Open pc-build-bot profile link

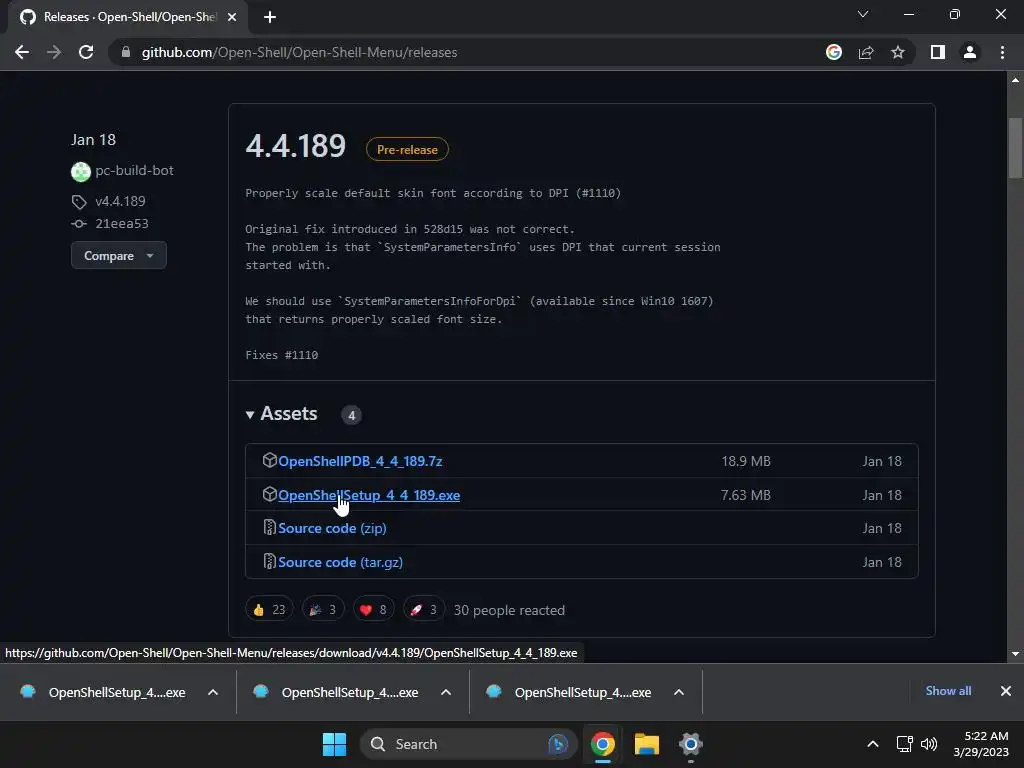(135, 170)
